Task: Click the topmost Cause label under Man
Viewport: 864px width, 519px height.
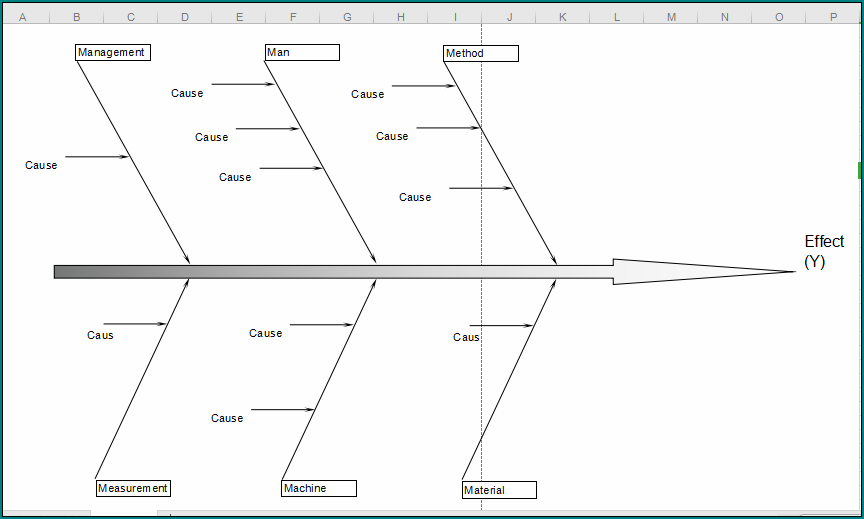Action: [187, 93]
